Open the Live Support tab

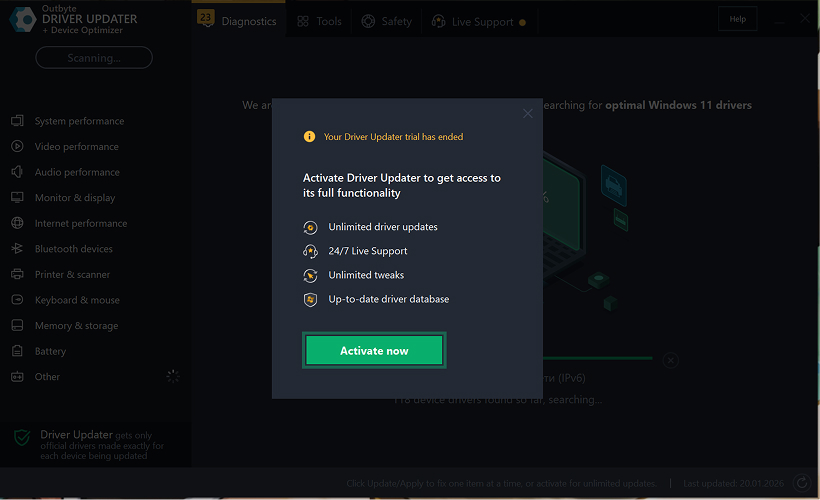[x=478, y=21]
